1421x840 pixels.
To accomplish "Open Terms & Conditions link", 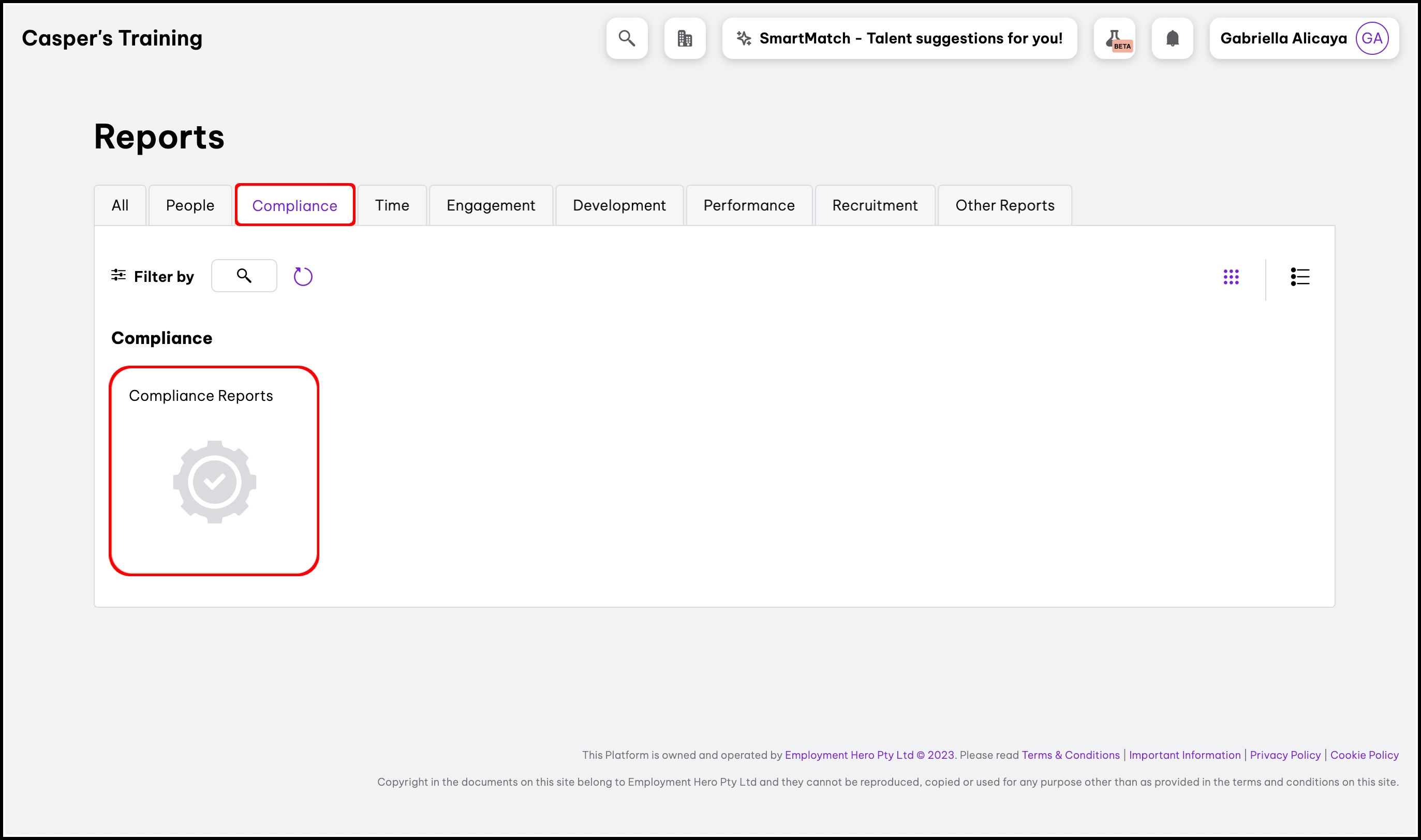I will point(1071,755).
